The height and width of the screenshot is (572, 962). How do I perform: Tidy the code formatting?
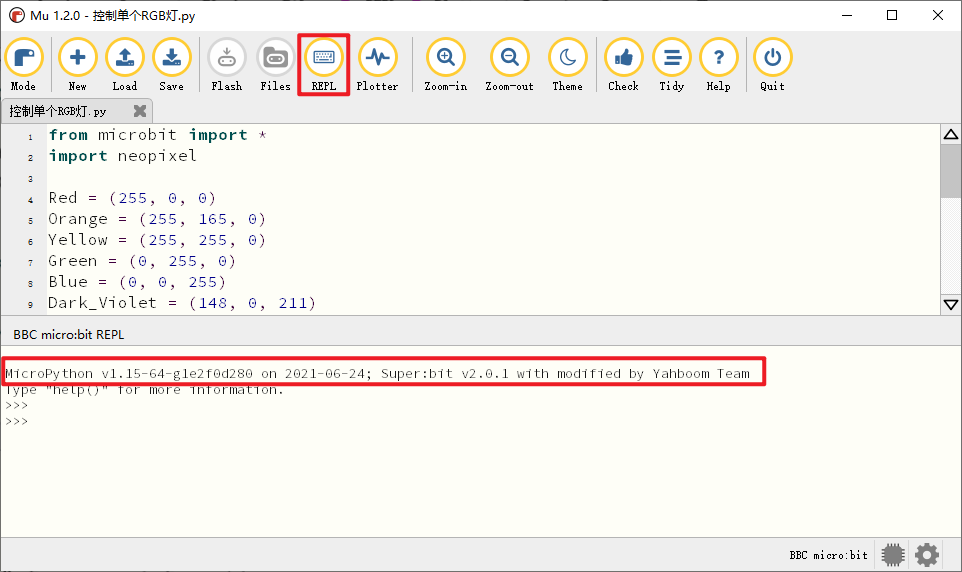672,64
